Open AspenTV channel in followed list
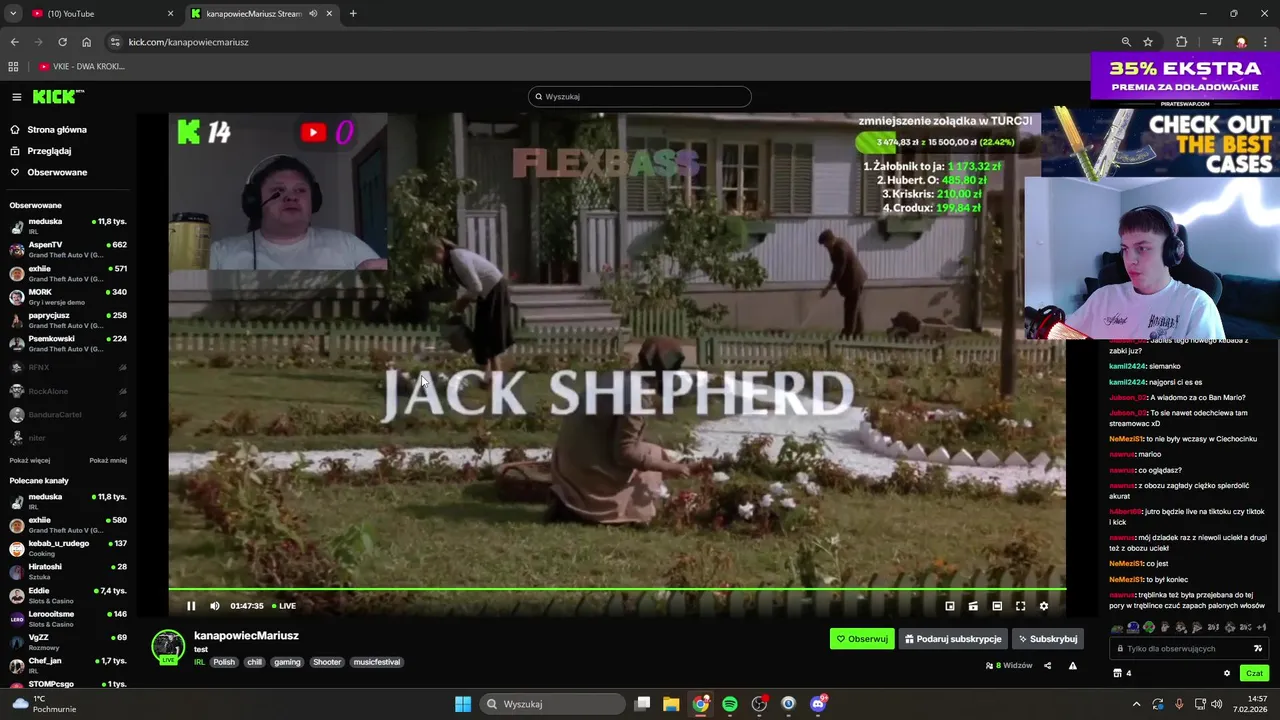This screenshot has width=1280, height=720. click(67, 250)
